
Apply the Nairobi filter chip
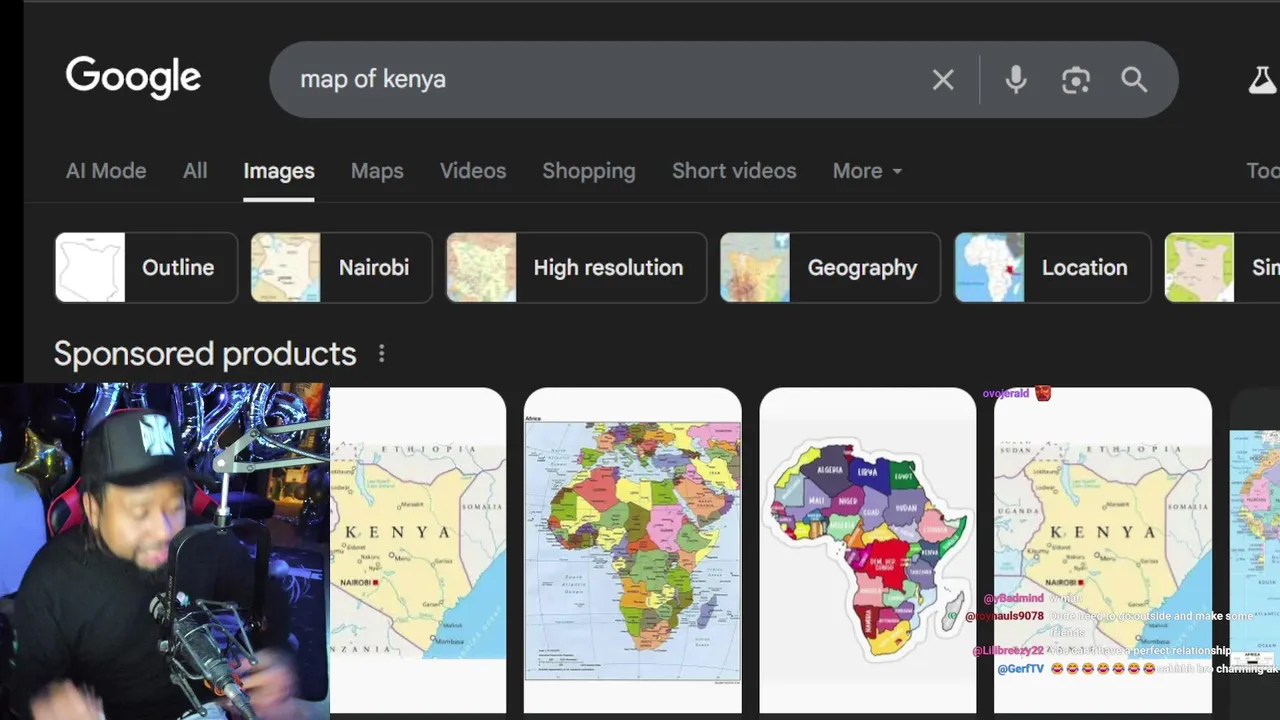pyautogui.click(x=341, y=268)
